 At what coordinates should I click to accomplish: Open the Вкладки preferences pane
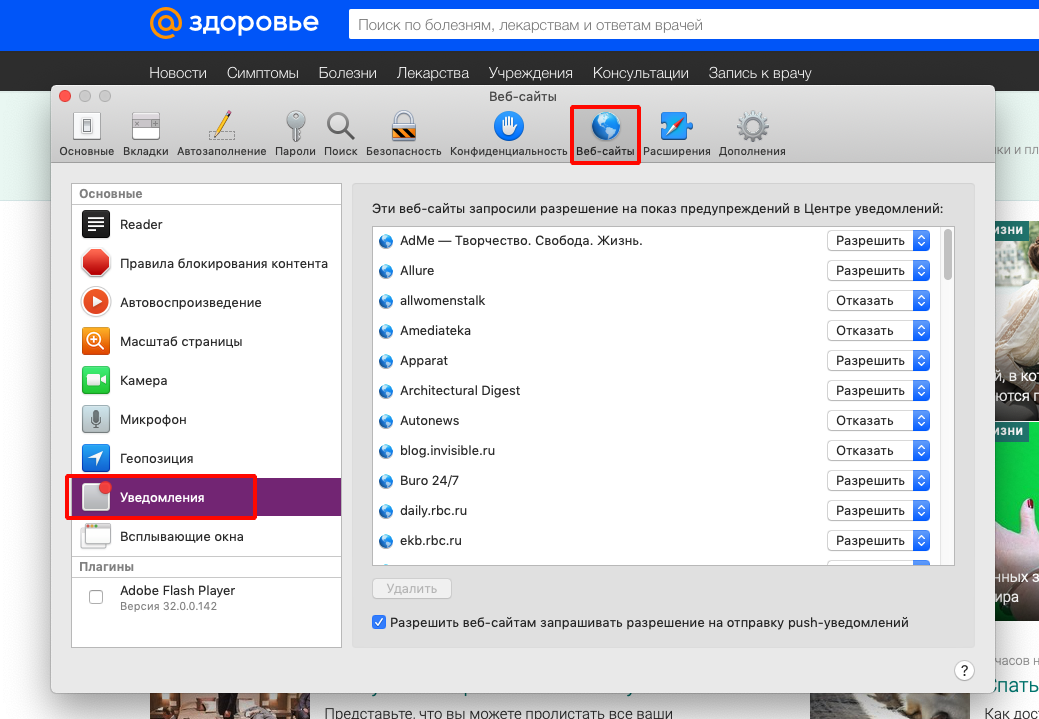(146, 135)
